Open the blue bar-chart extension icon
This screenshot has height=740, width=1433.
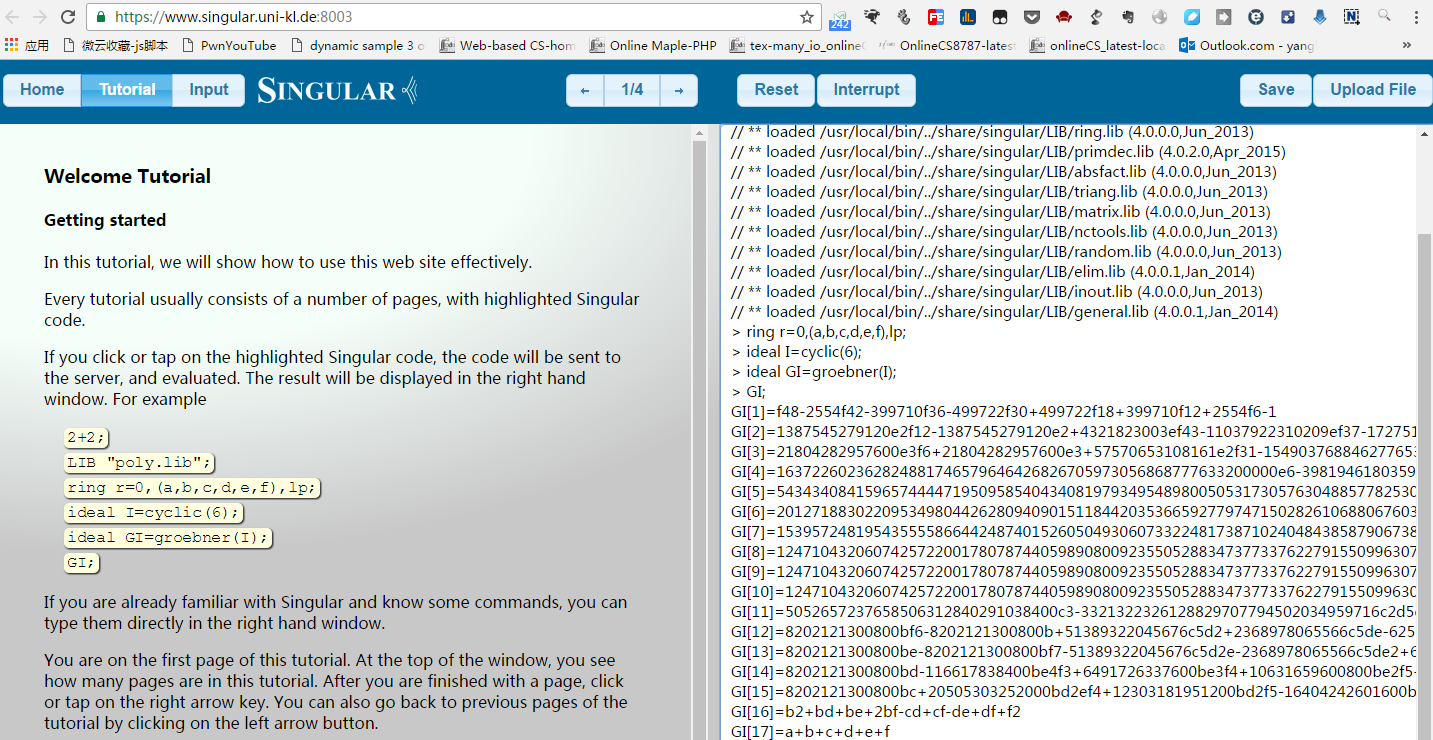point(968,17)
